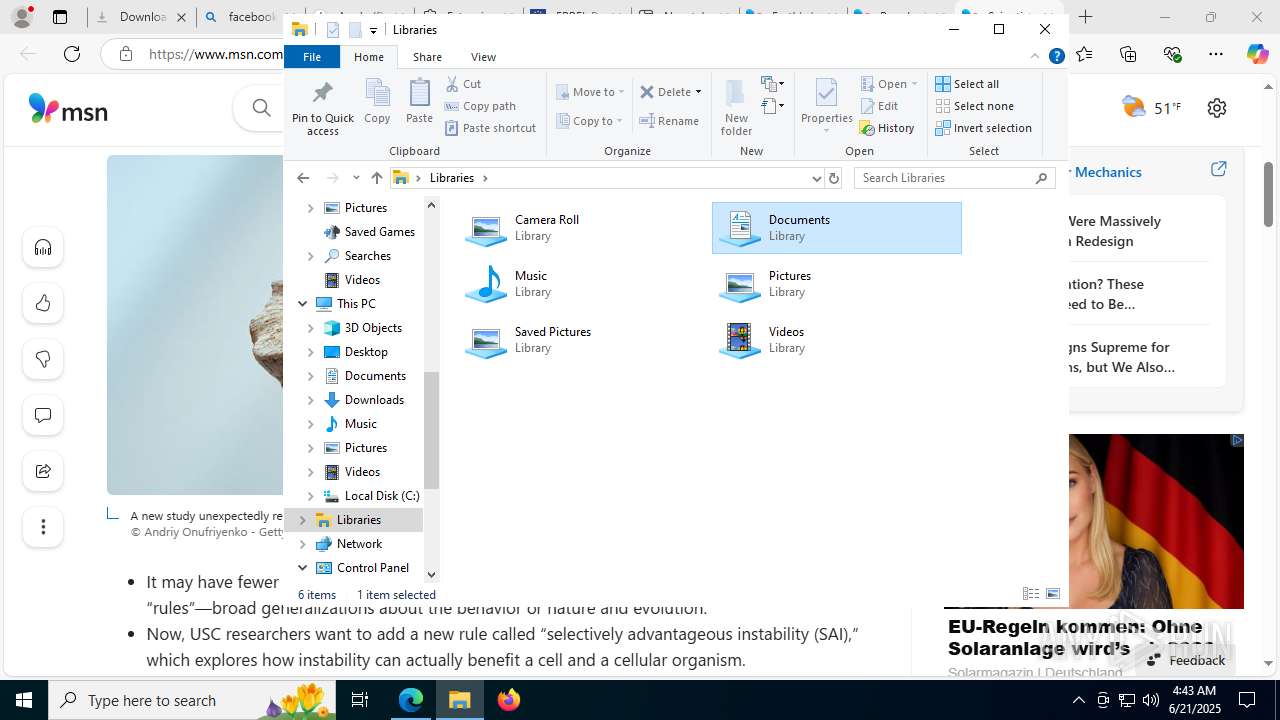Image resolution: width=1280 pixels, height=720 pixels.
Task: Click navigation pane vertical scrollbar
Action: (x=432, y=430)
